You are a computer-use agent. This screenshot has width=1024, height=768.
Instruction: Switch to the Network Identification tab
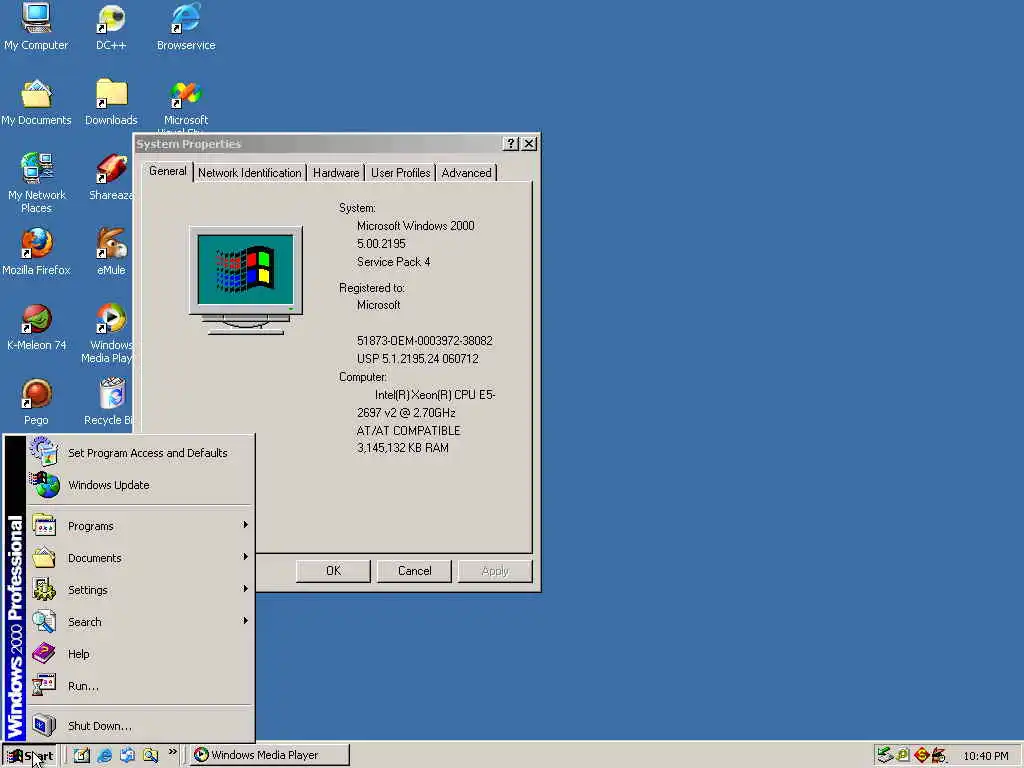tap(249, 173)
